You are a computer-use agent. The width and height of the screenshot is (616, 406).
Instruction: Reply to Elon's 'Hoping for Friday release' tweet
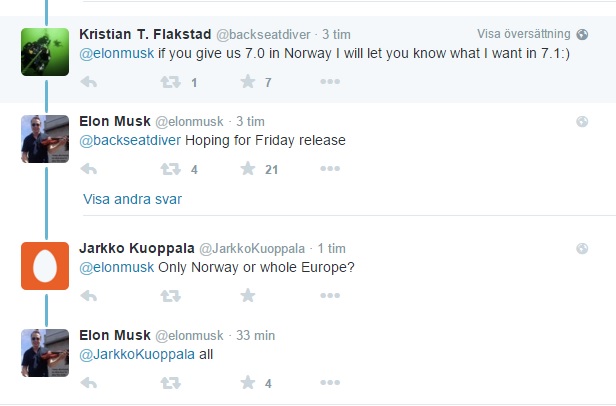pos(88,169)
